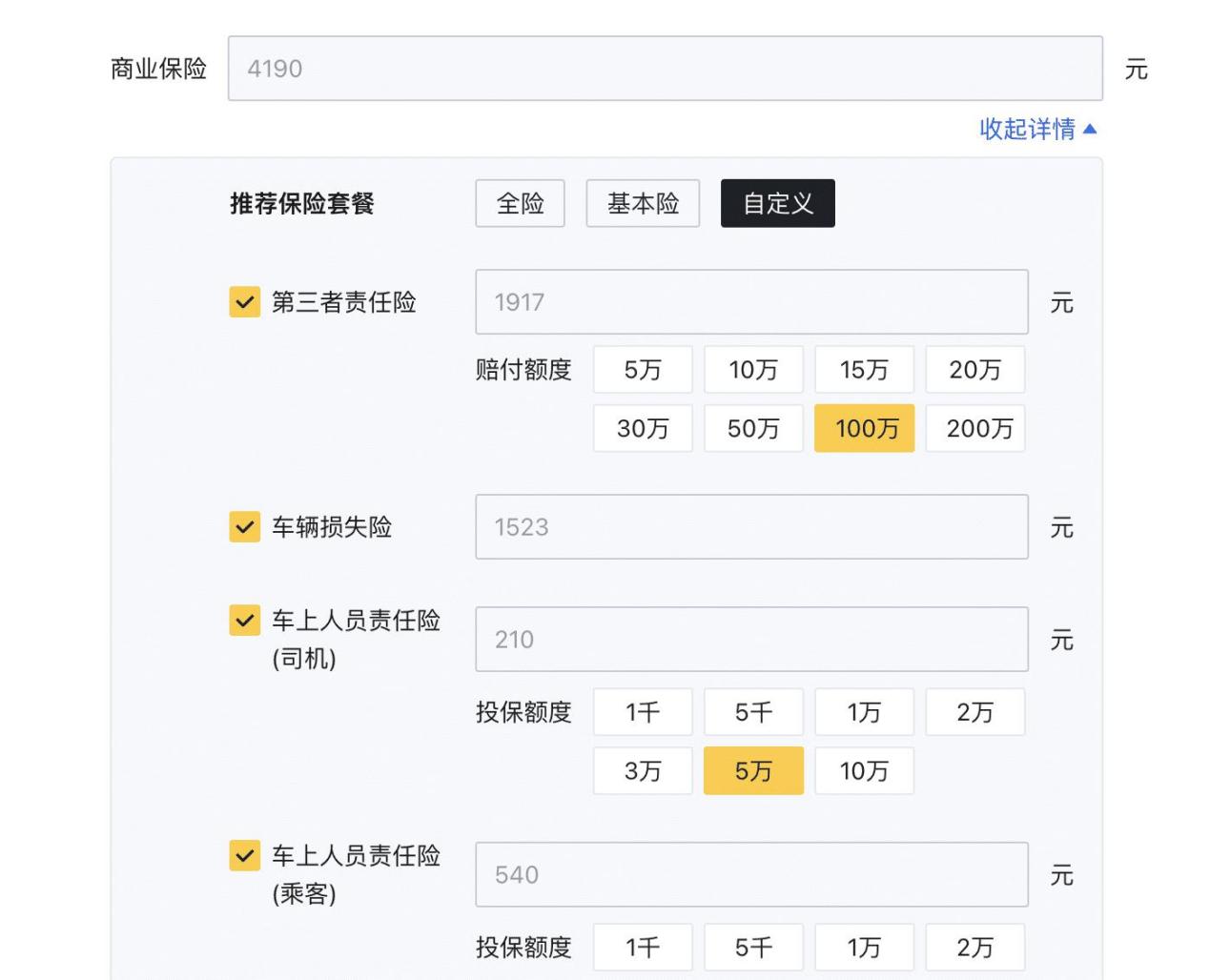Pick 3万 driver coverage amount
This screenshot has width=1210, height=980.
(643, 770)
